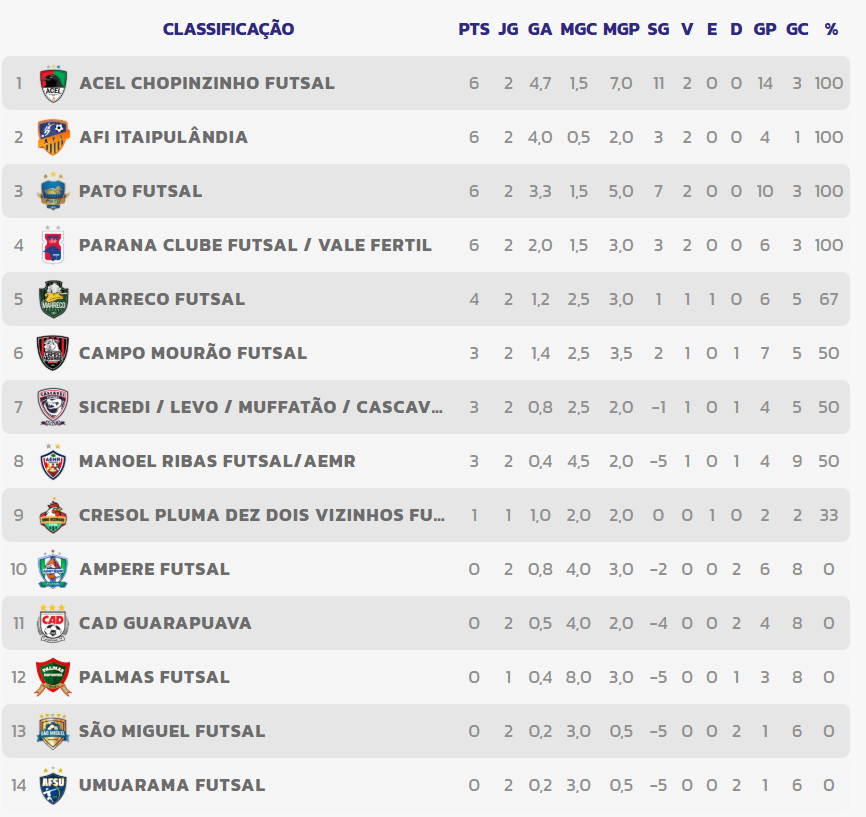Click the % column header
Viewport: 866px width, 817px height.
831,29
